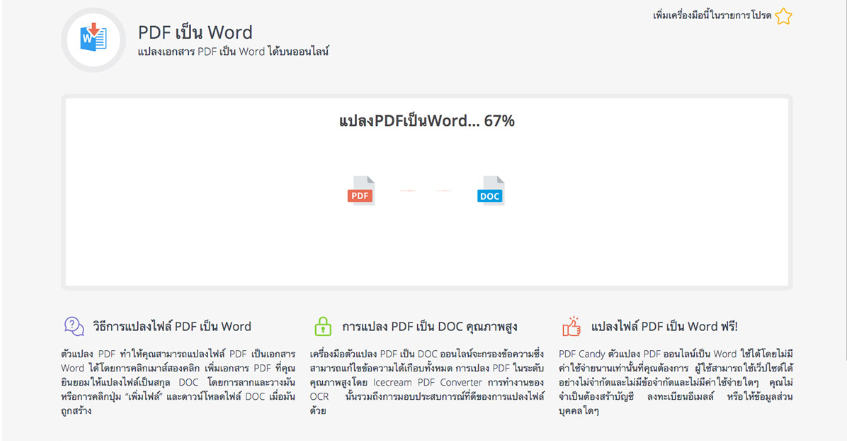
Task: Click subtitle 'แปลงเอกสาร PDF เป็น Word ได้บนออนไลน์'
Action: tap(233, 52)
